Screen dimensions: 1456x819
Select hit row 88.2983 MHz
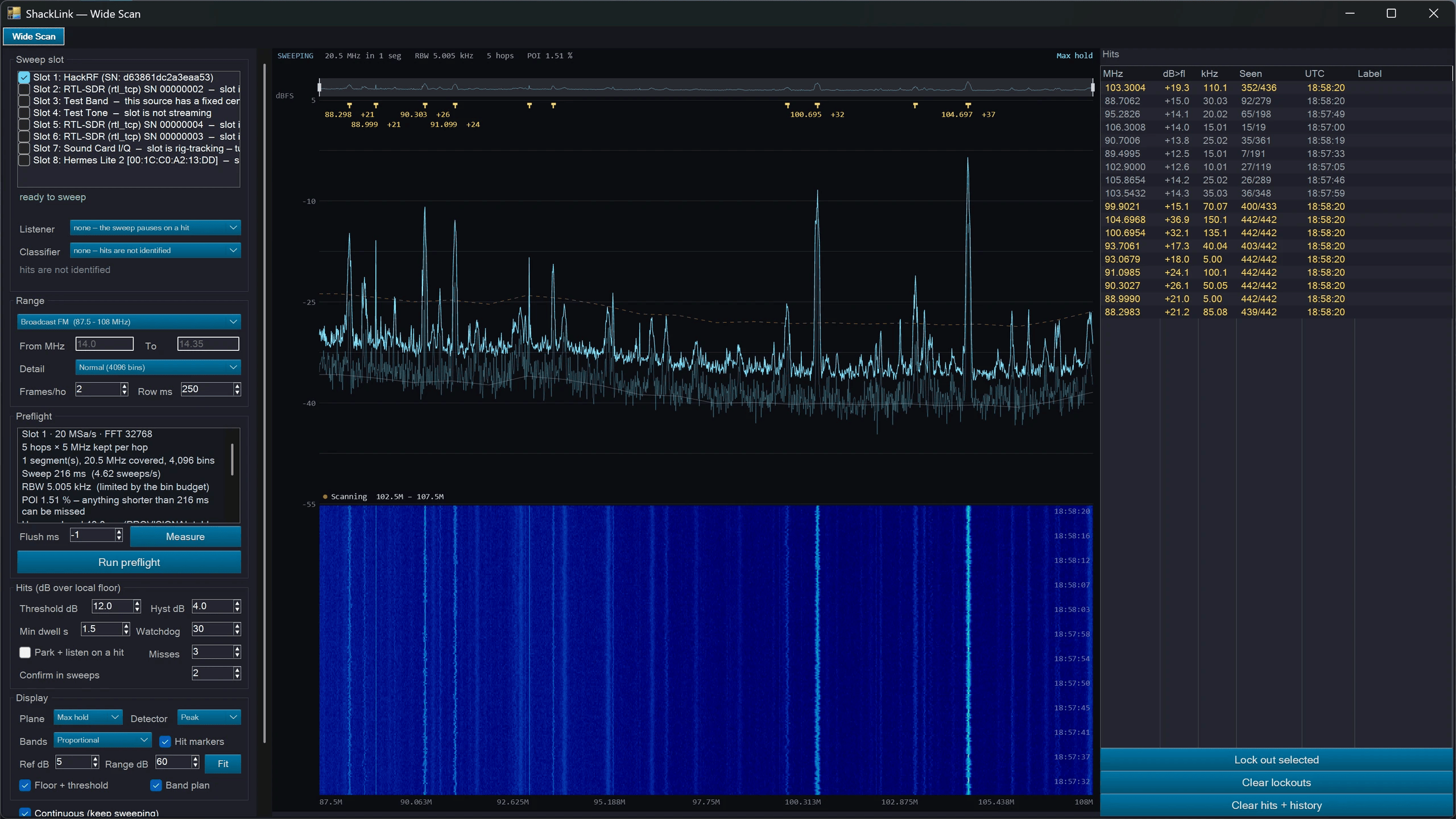point(1276,312)
